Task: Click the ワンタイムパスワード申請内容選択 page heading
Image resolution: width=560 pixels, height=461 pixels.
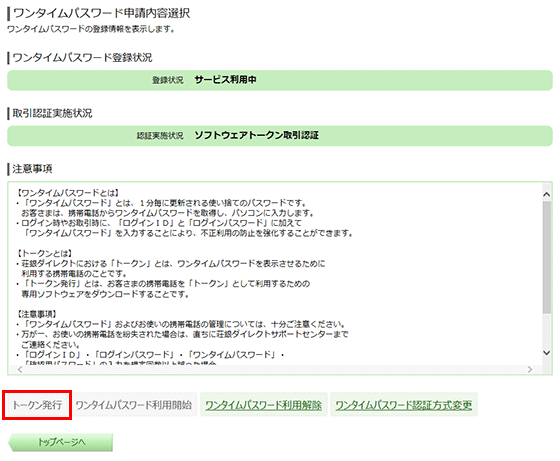Action: 101,14
